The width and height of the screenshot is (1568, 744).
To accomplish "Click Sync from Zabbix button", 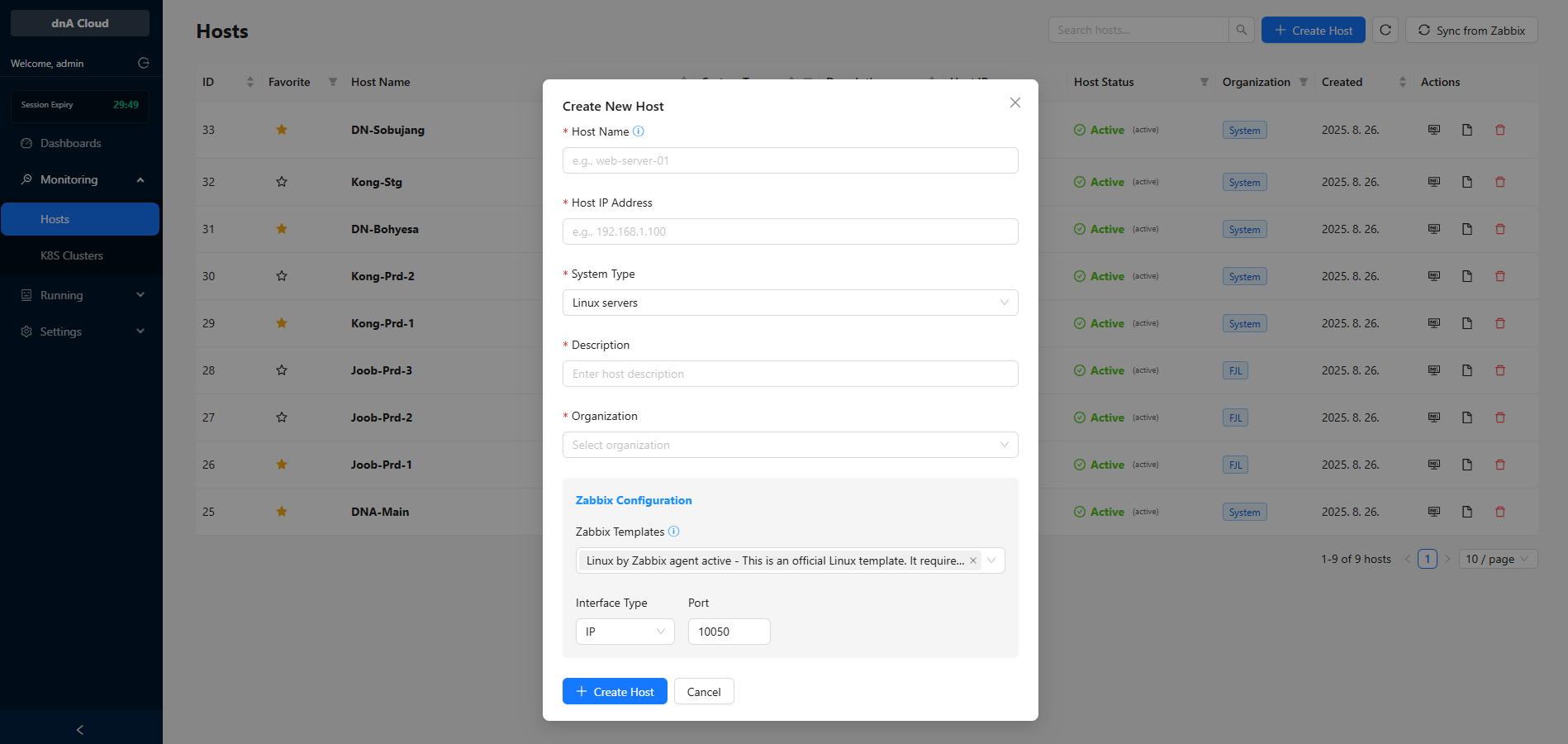I will [1471, 30].
